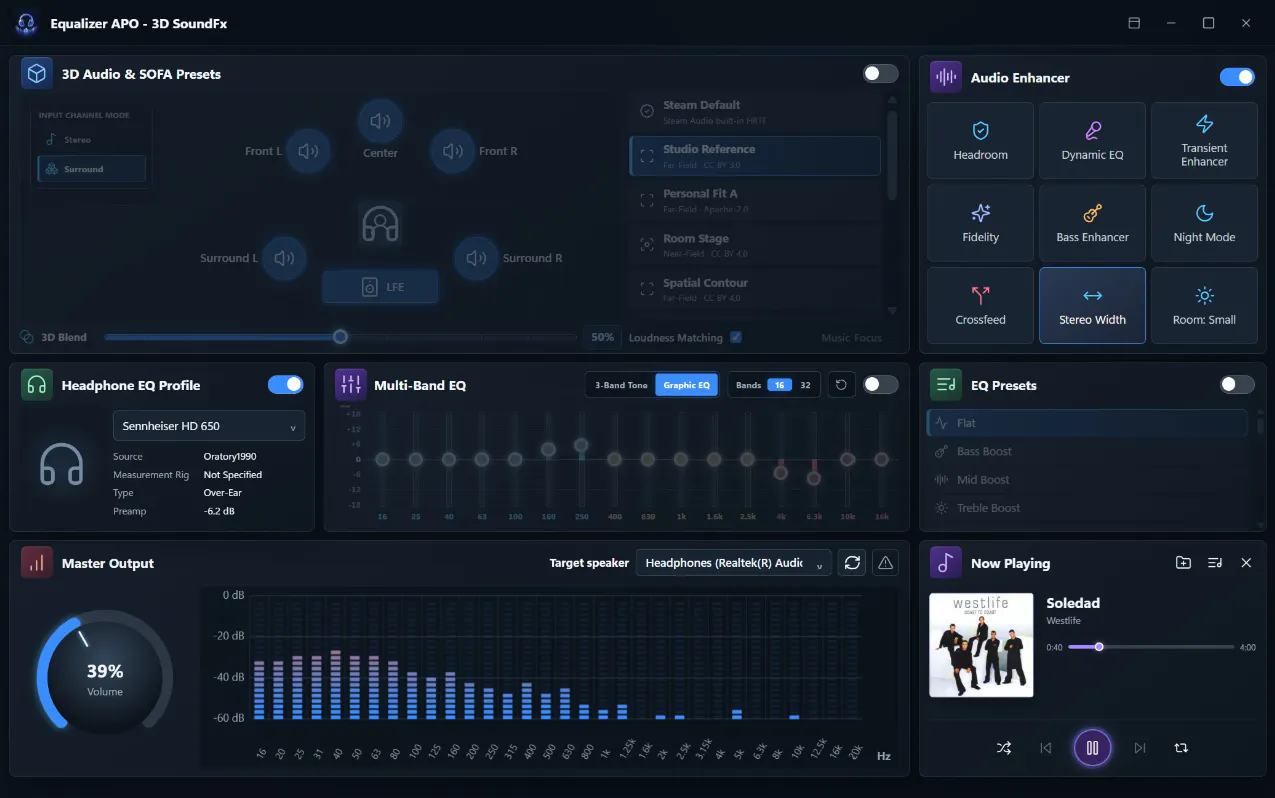Click the Front L speaker icon
The height and width of the screenshot is (798, 1275).
tap(308, 151)
